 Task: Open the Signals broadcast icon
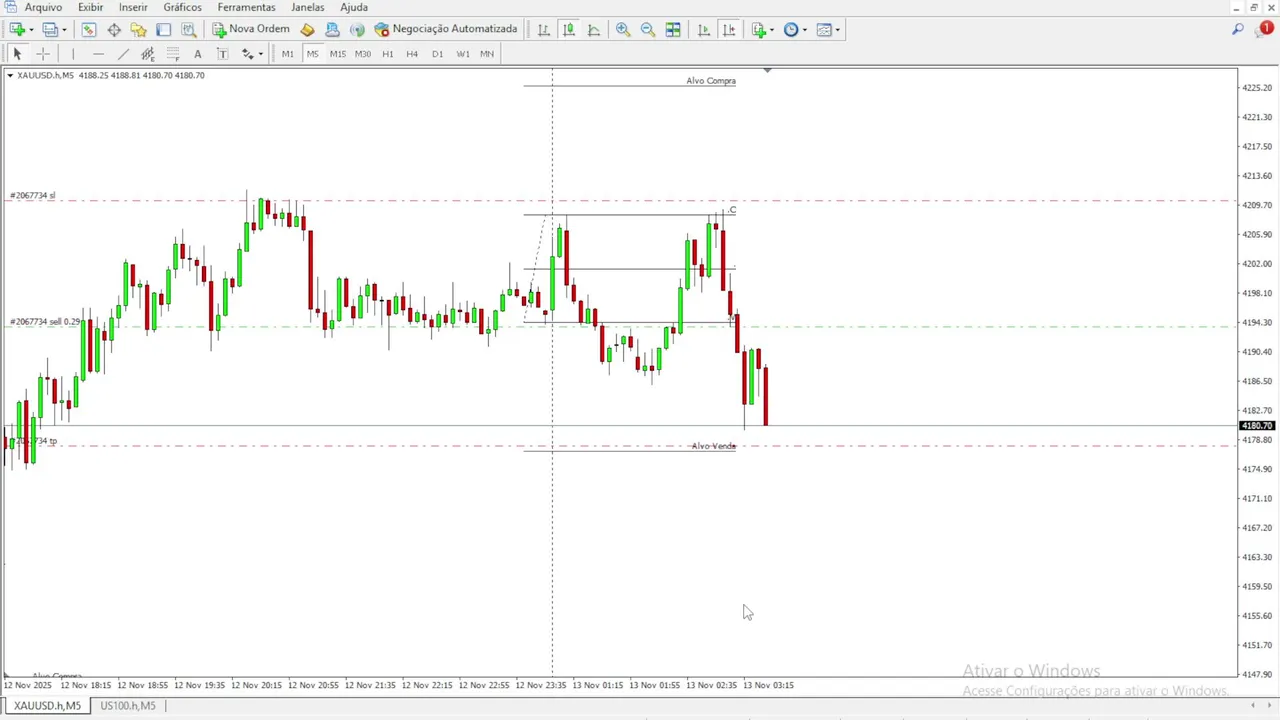[357, 30]
